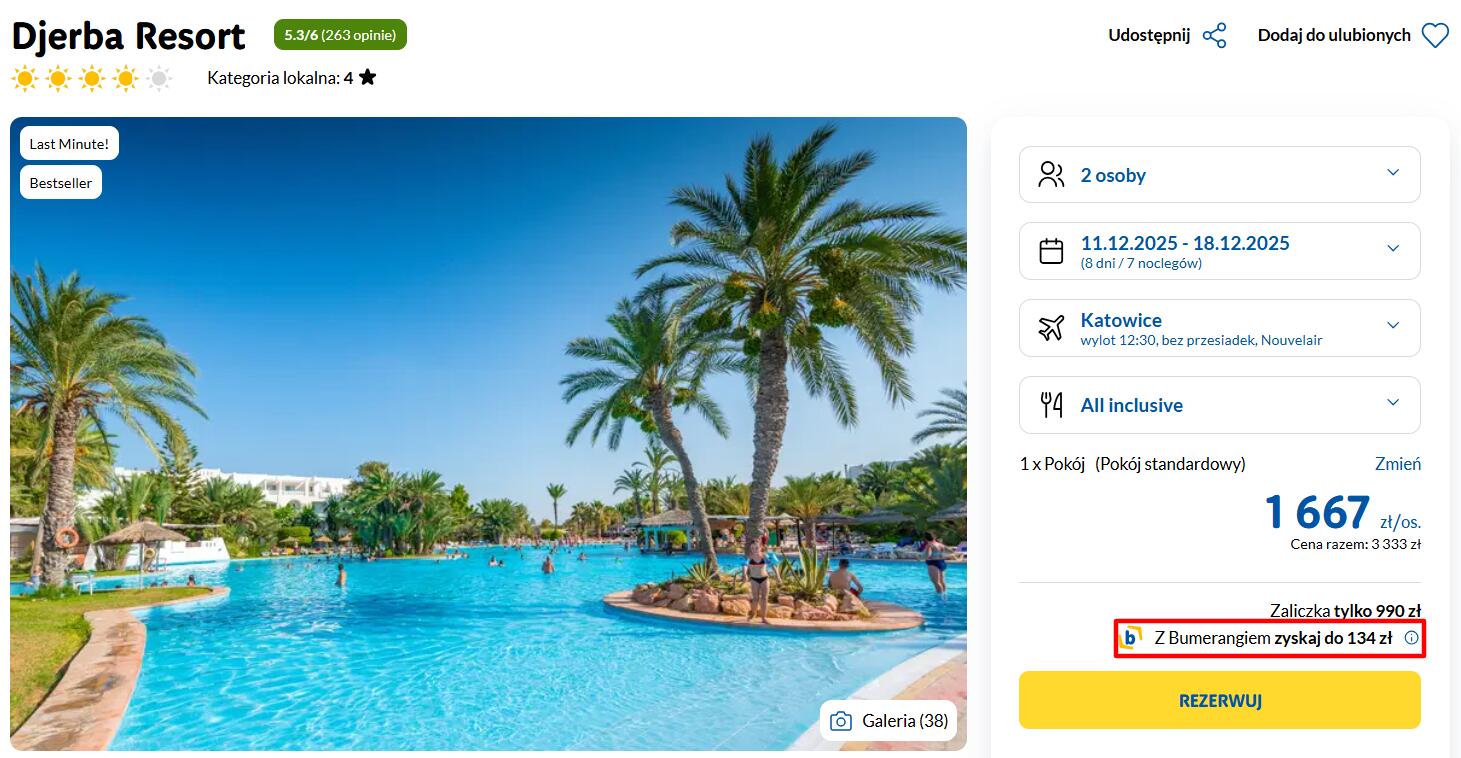Click the Last Minute! tag on photo
1461x758 pixels.
click(69, 144)
